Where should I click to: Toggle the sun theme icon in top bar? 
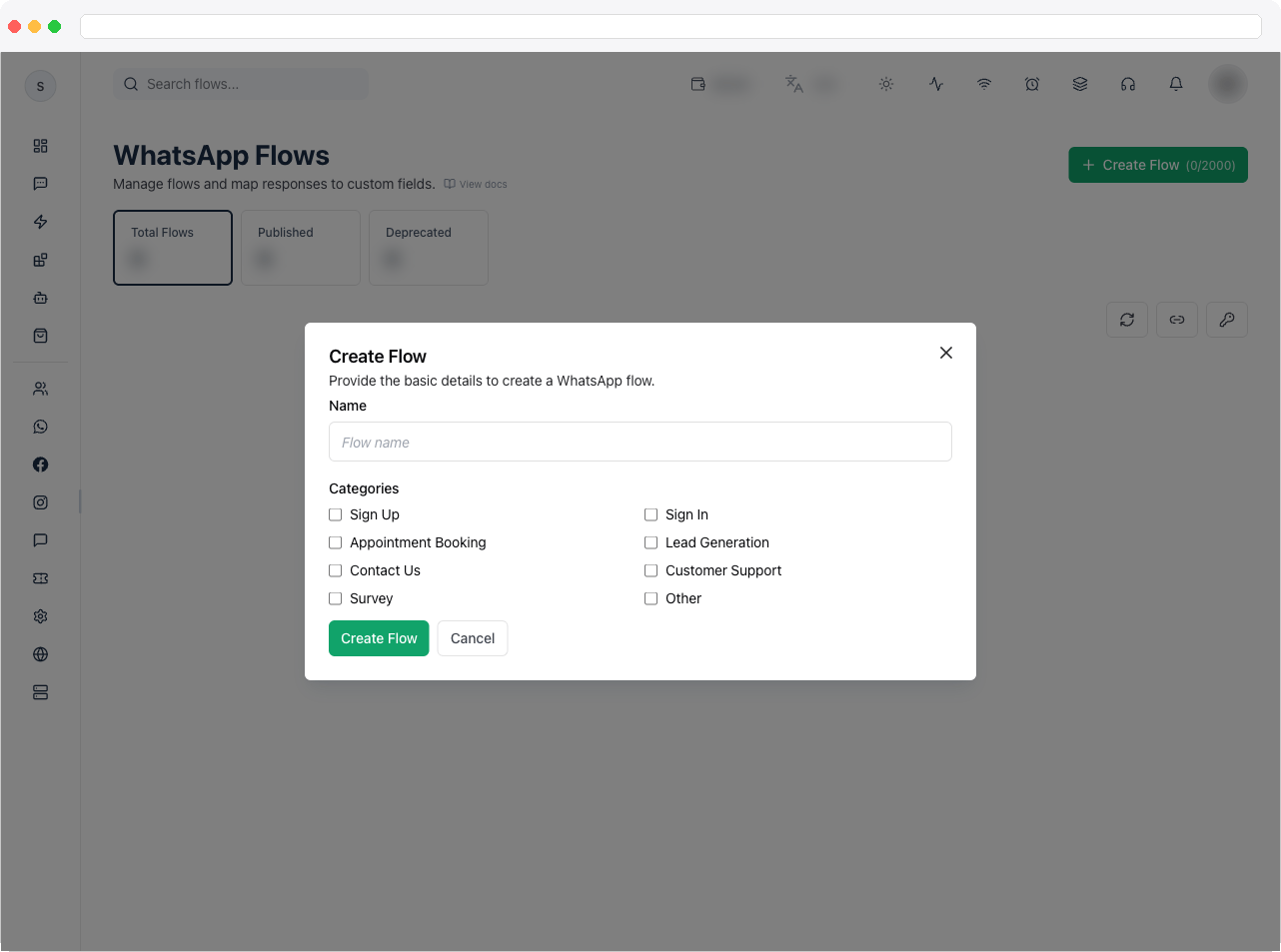(886, 84)
